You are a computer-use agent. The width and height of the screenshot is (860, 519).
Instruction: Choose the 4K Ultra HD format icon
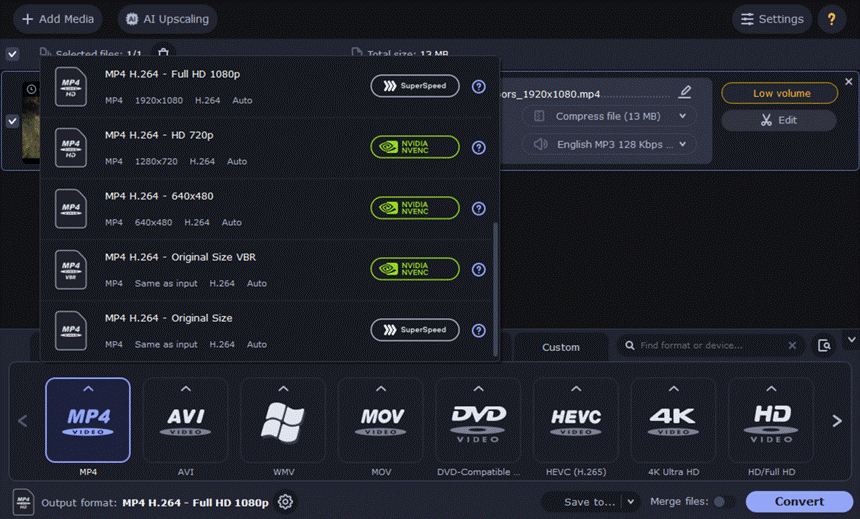click(x=672, y=420)
